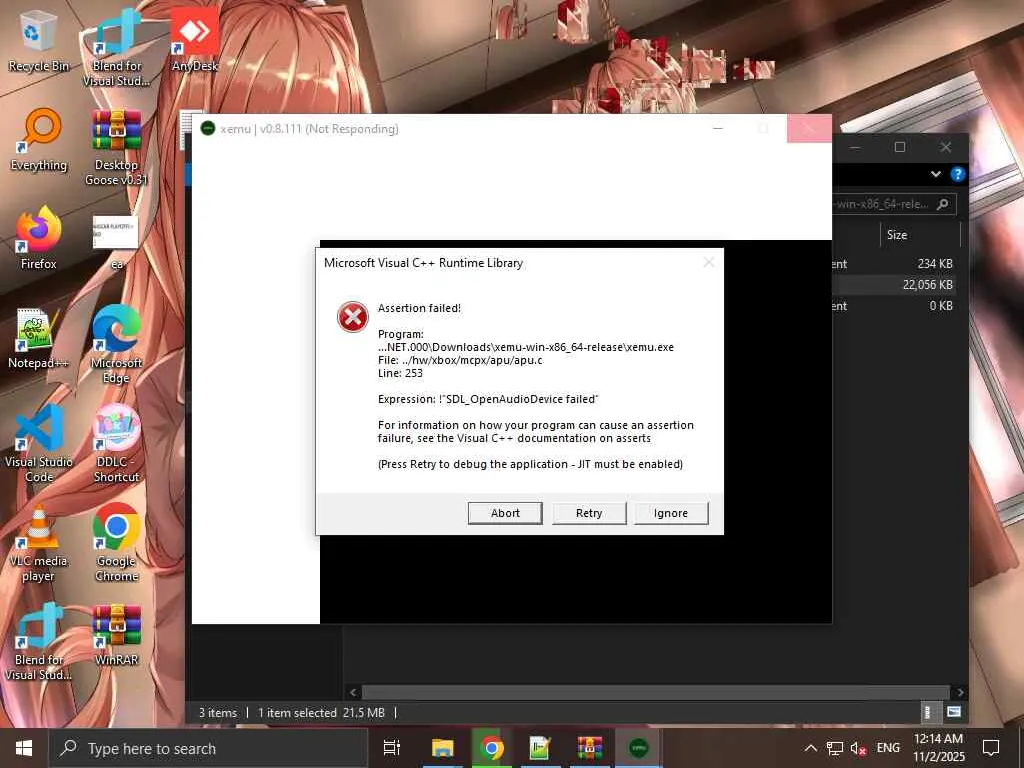Maximize the File Explorer window
1024x768 pixels.
(900, 147)
